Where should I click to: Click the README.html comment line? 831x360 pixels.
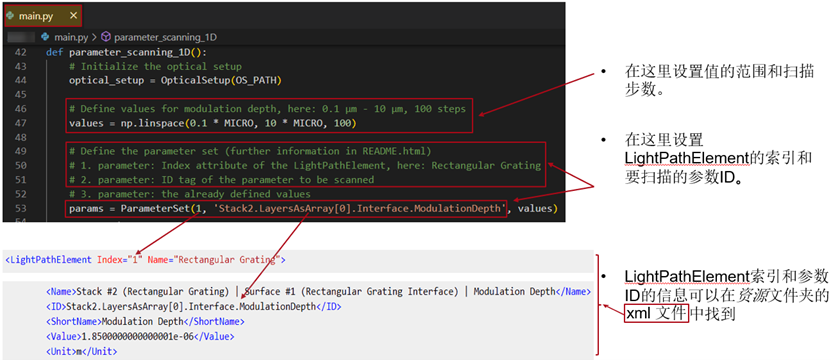pos(248,151)
